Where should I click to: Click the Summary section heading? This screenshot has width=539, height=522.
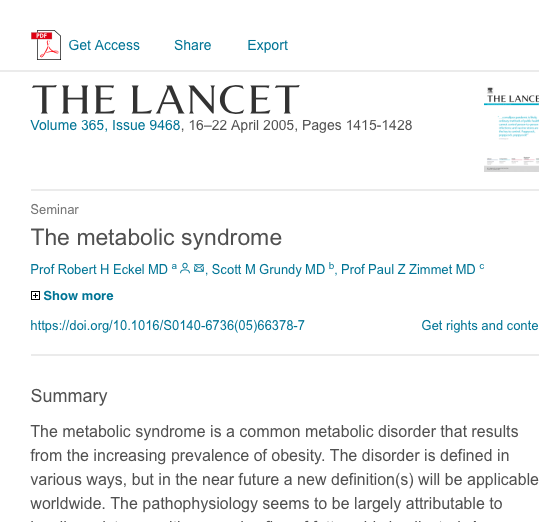69,396
